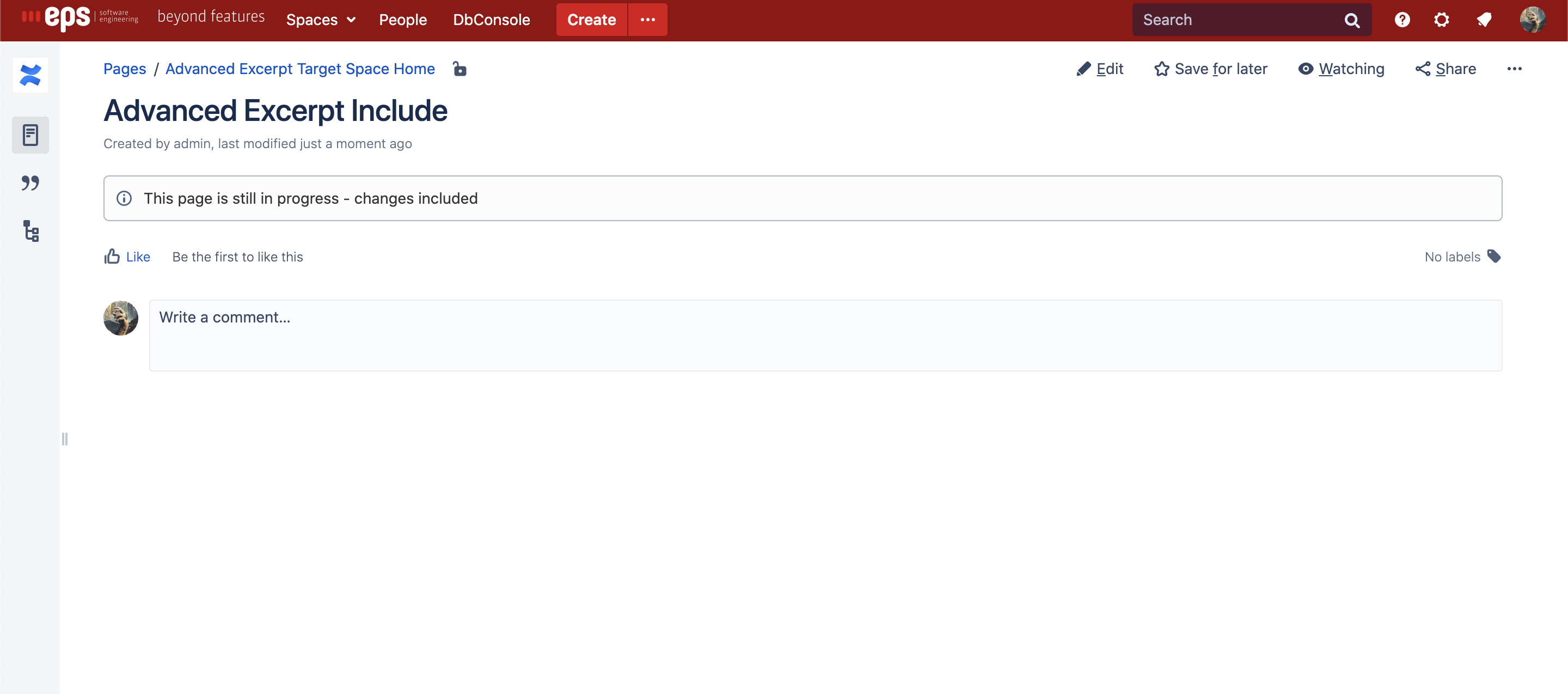Image resolution: width=1568 pixels, height=694 pixels.
Task: Click the labels tag icon
Action: [1494, 256]
